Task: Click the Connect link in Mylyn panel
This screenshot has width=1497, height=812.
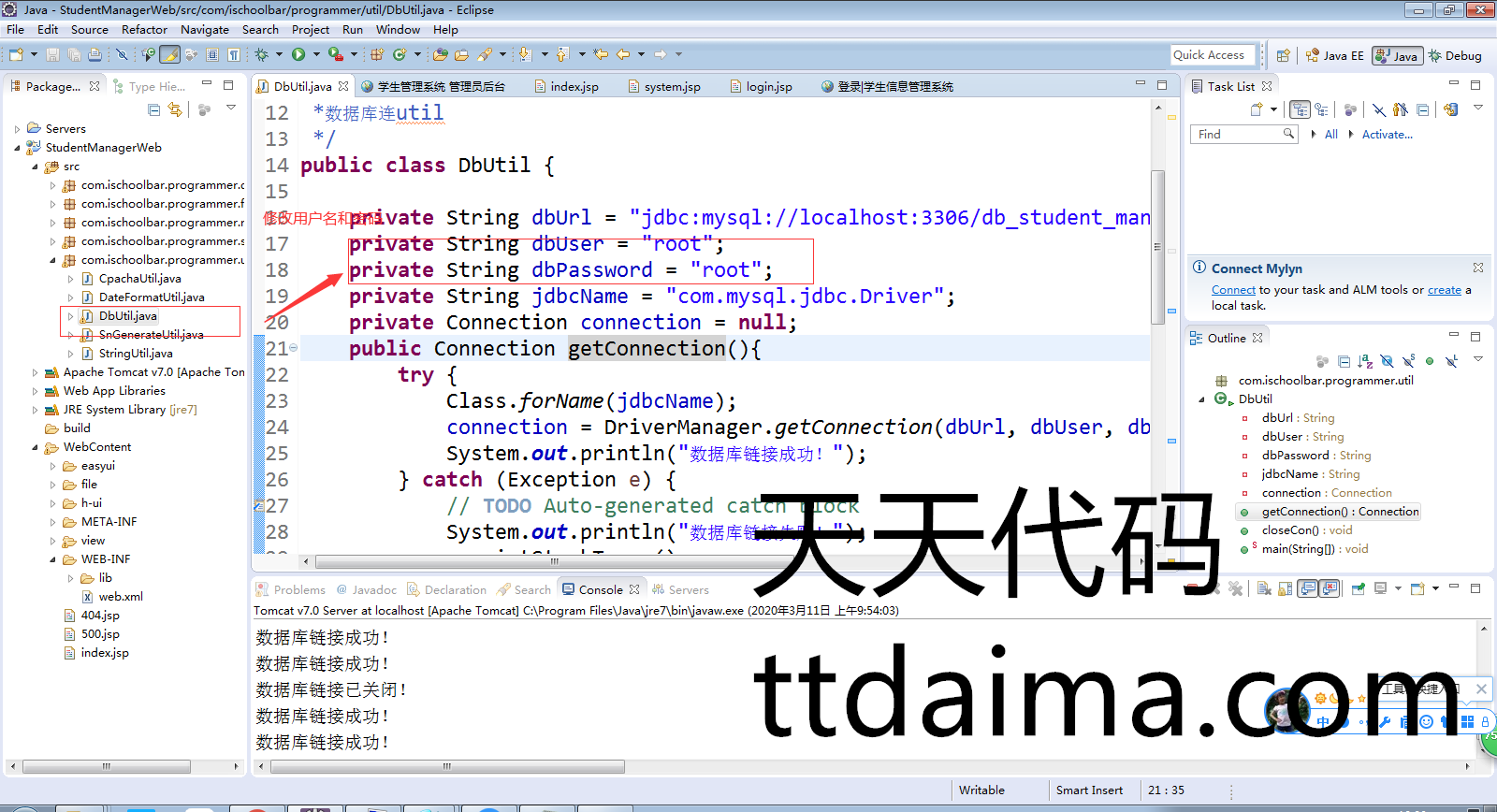Action: pyautogui.click(x=1233, y=290)
